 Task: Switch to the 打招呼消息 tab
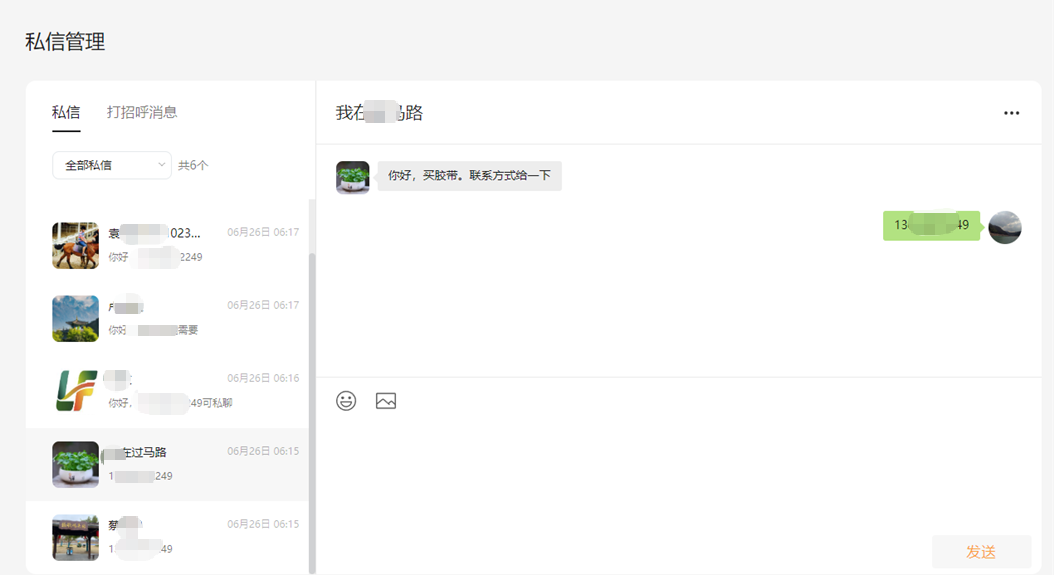pos(142,112)
